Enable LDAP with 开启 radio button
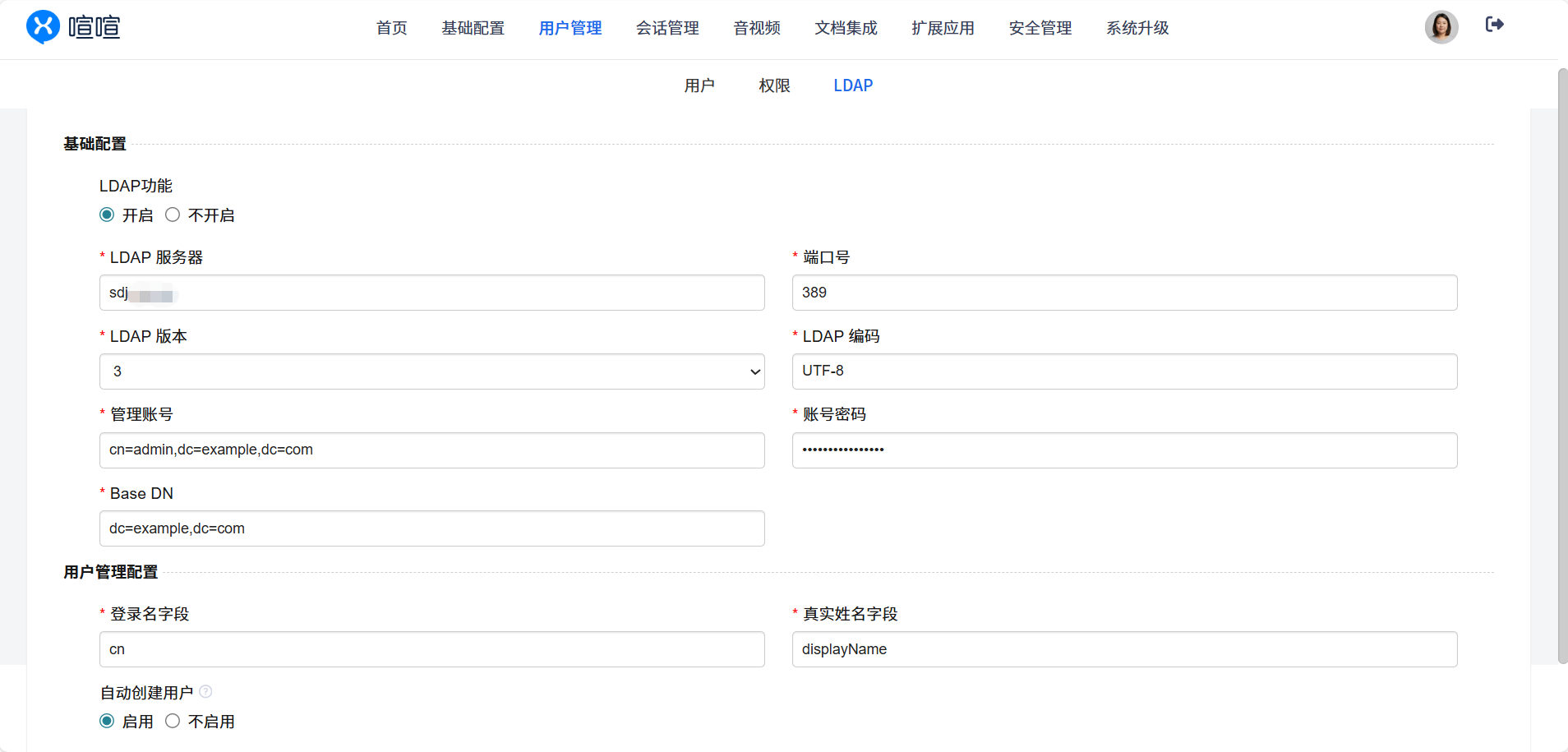This screenshot has height=752, width=1568. (x=107, y=215)
